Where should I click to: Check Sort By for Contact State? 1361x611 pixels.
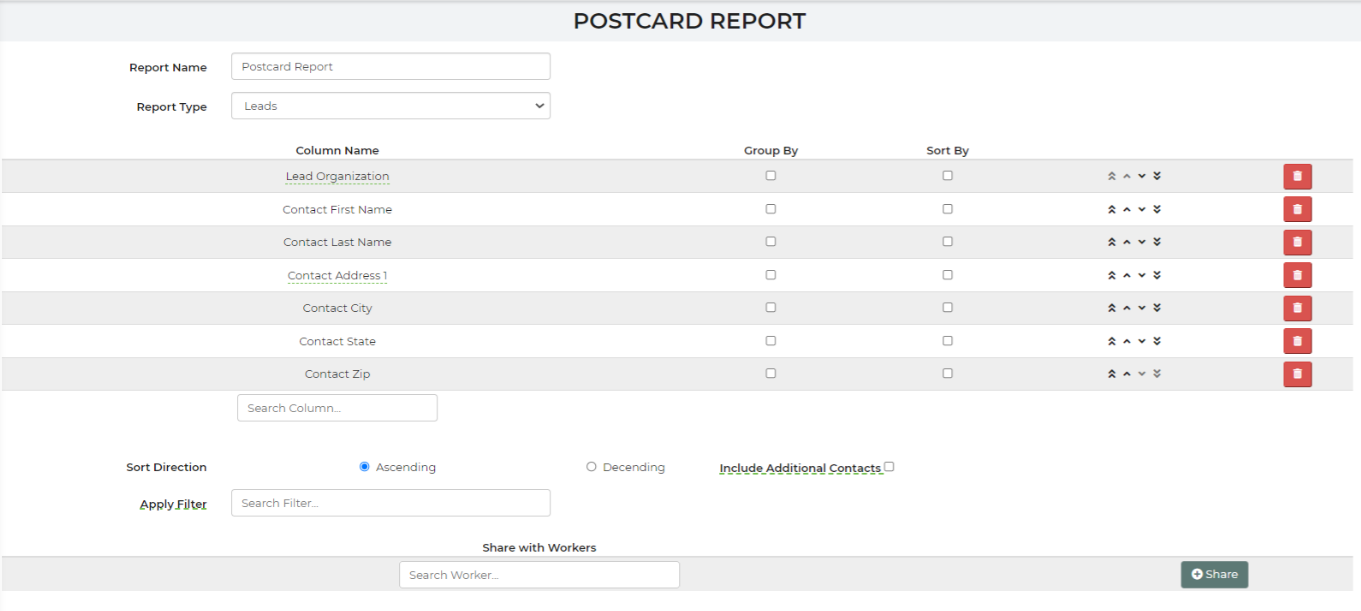pyautogui.click(x=947, y=340)
